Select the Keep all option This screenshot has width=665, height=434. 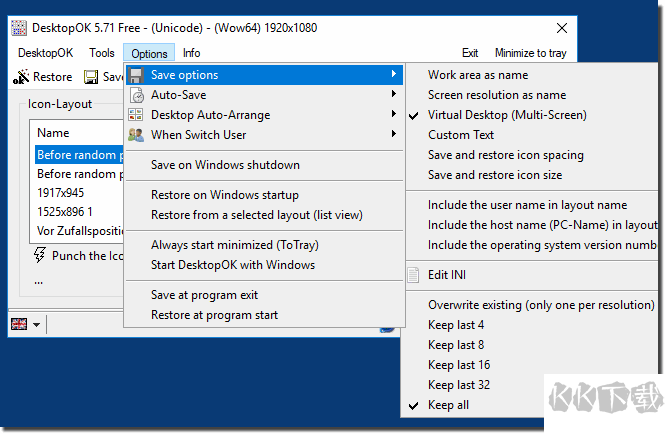click(472, 405)
